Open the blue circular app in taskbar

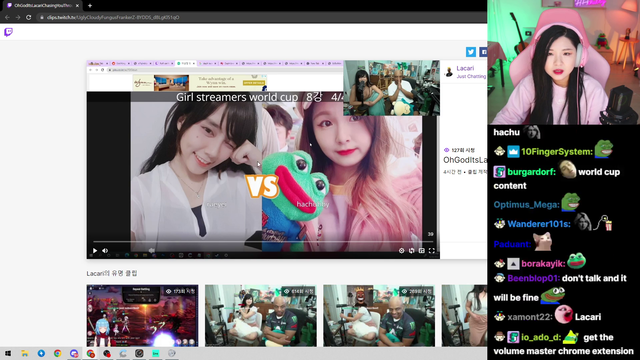click(x=41, y=353)
